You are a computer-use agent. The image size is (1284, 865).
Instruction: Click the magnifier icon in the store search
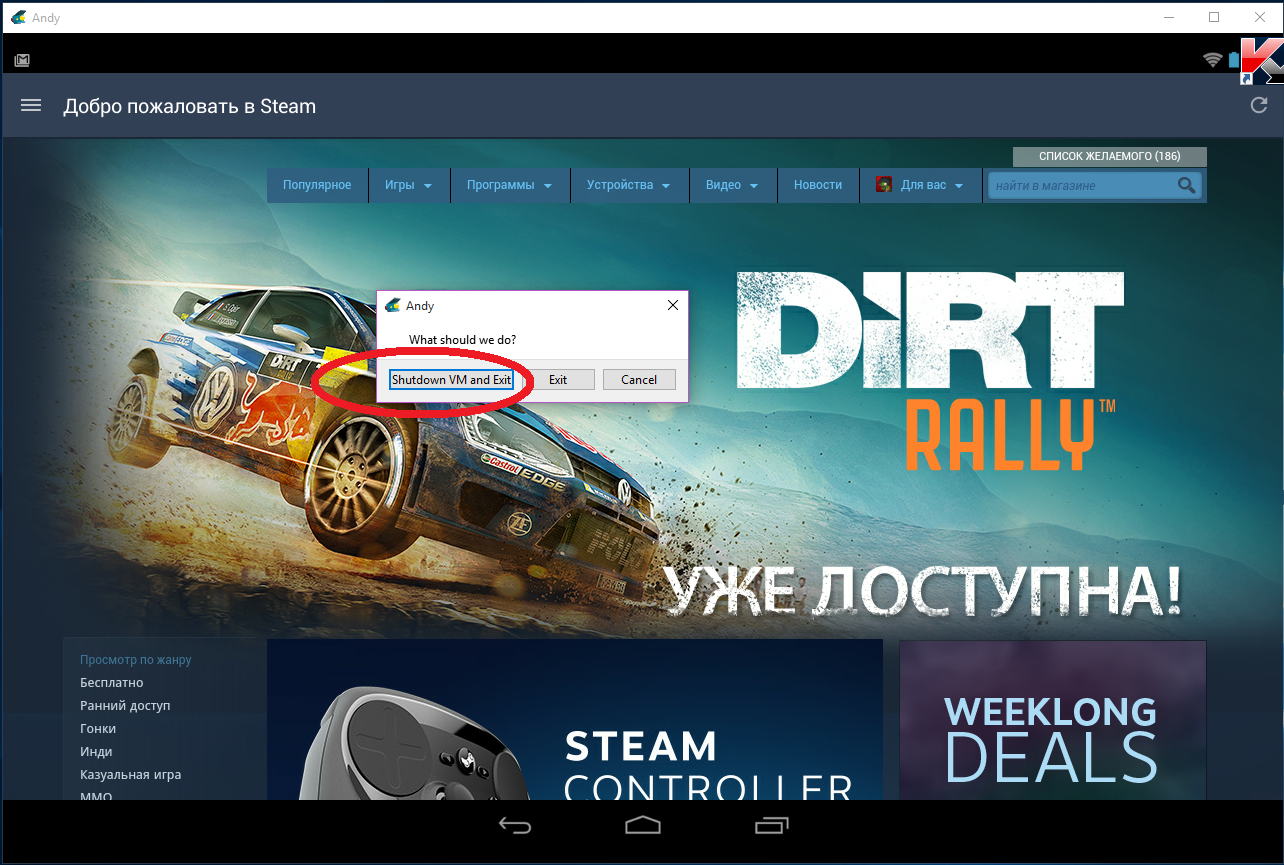tap(1186, 185)
